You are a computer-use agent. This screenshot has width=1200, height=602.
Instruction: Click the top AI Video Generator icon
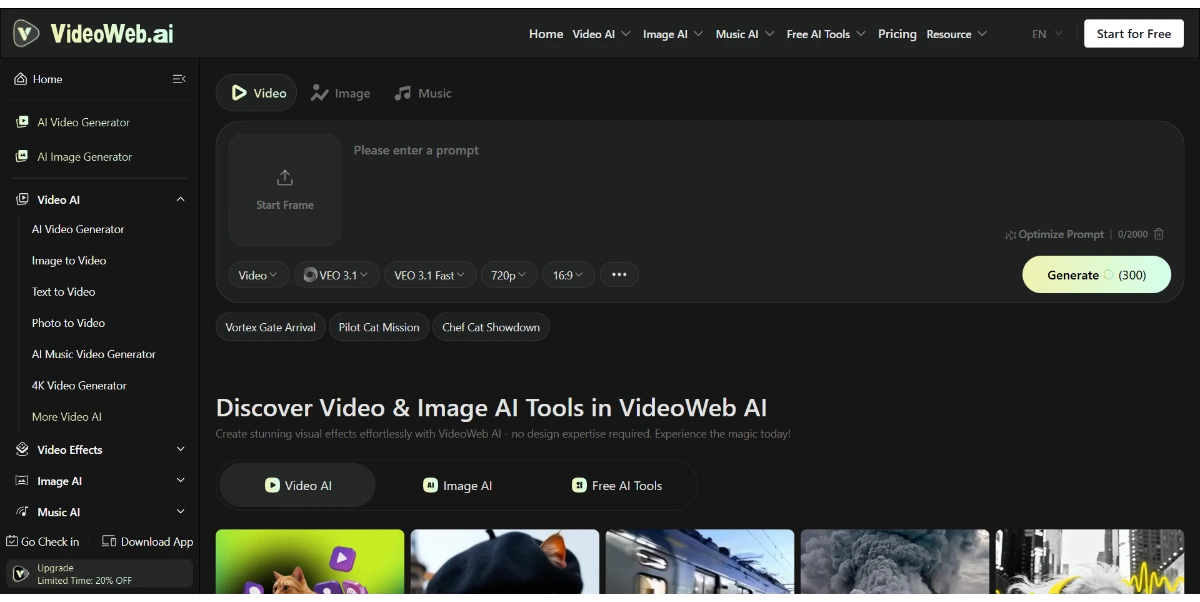coord(22,122)
